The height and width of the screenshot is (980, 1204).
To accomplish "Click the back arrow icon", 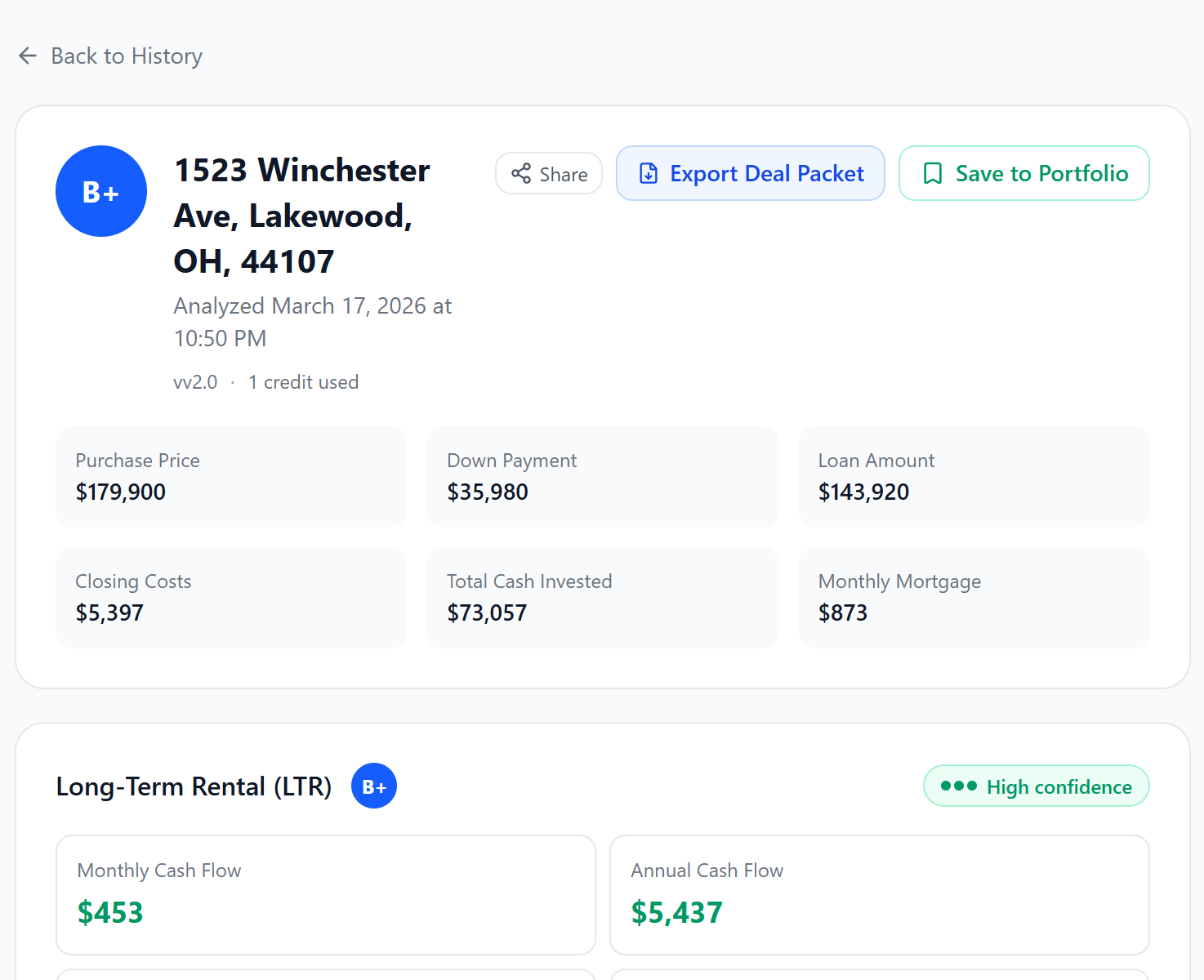I will (28, 56).
